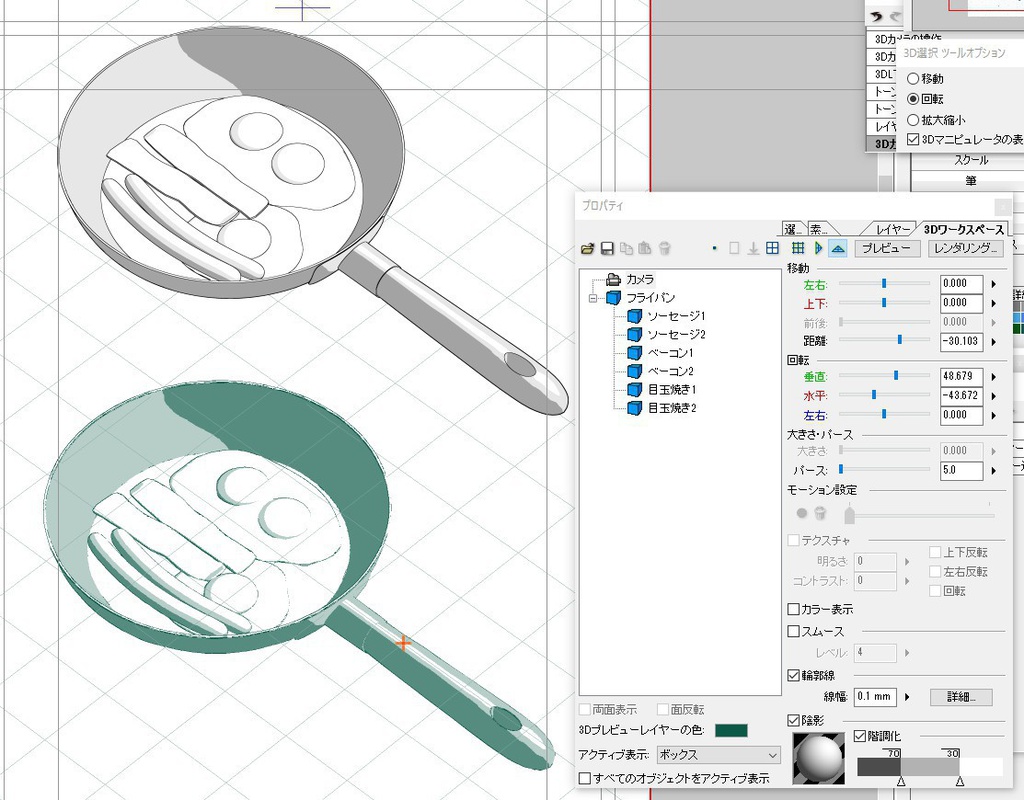
Task: Click the shading sphere light preview
Action: click(x=818, y=758)
